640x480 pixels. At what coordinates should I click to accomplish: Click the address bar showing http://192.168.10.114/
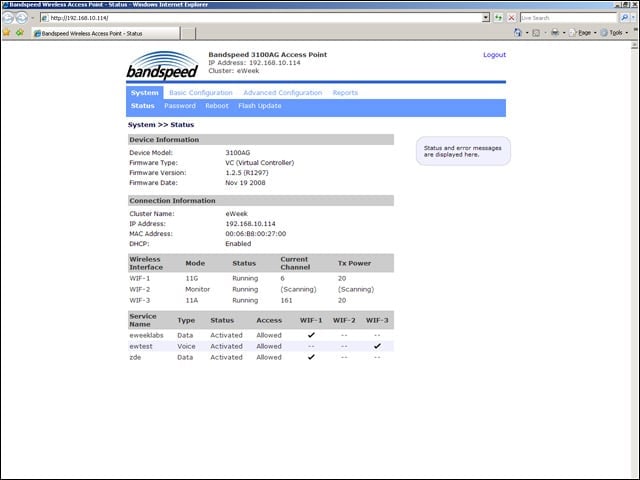point(261,18)
